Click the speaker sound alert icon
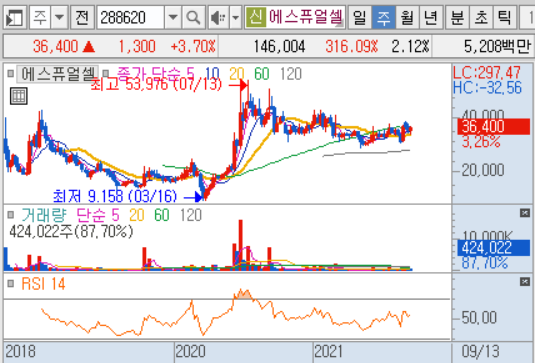The height and width of the screenshot is (363, 535). point(218,17)
